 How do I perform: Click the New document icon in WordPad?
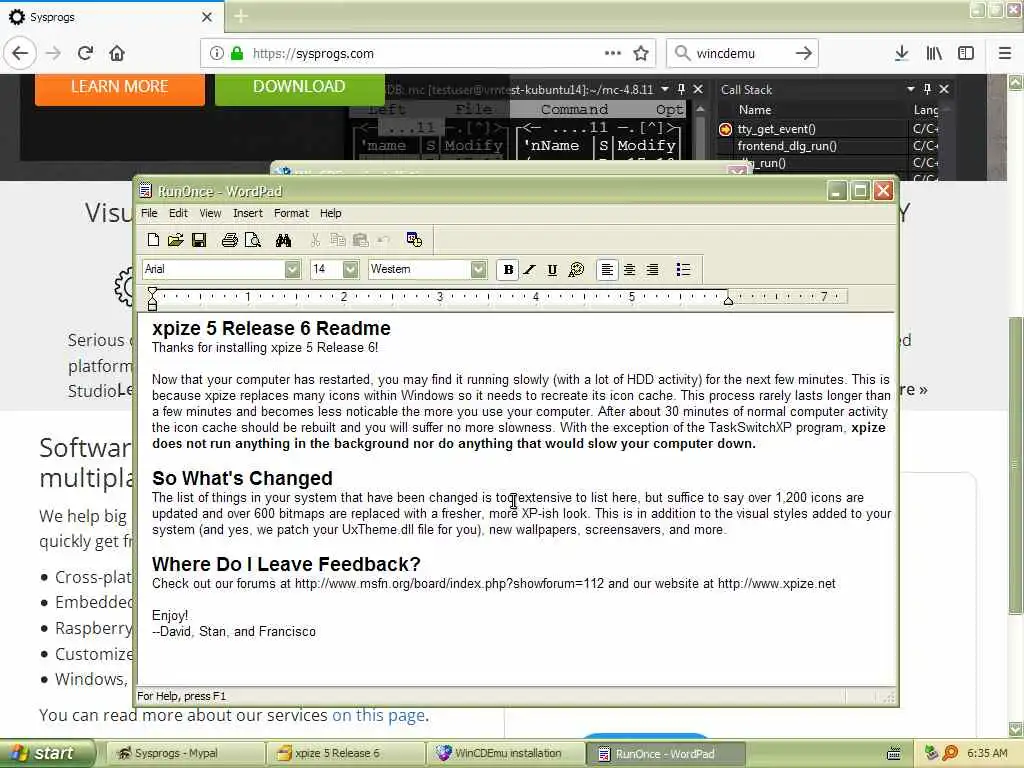coord(153,240)
